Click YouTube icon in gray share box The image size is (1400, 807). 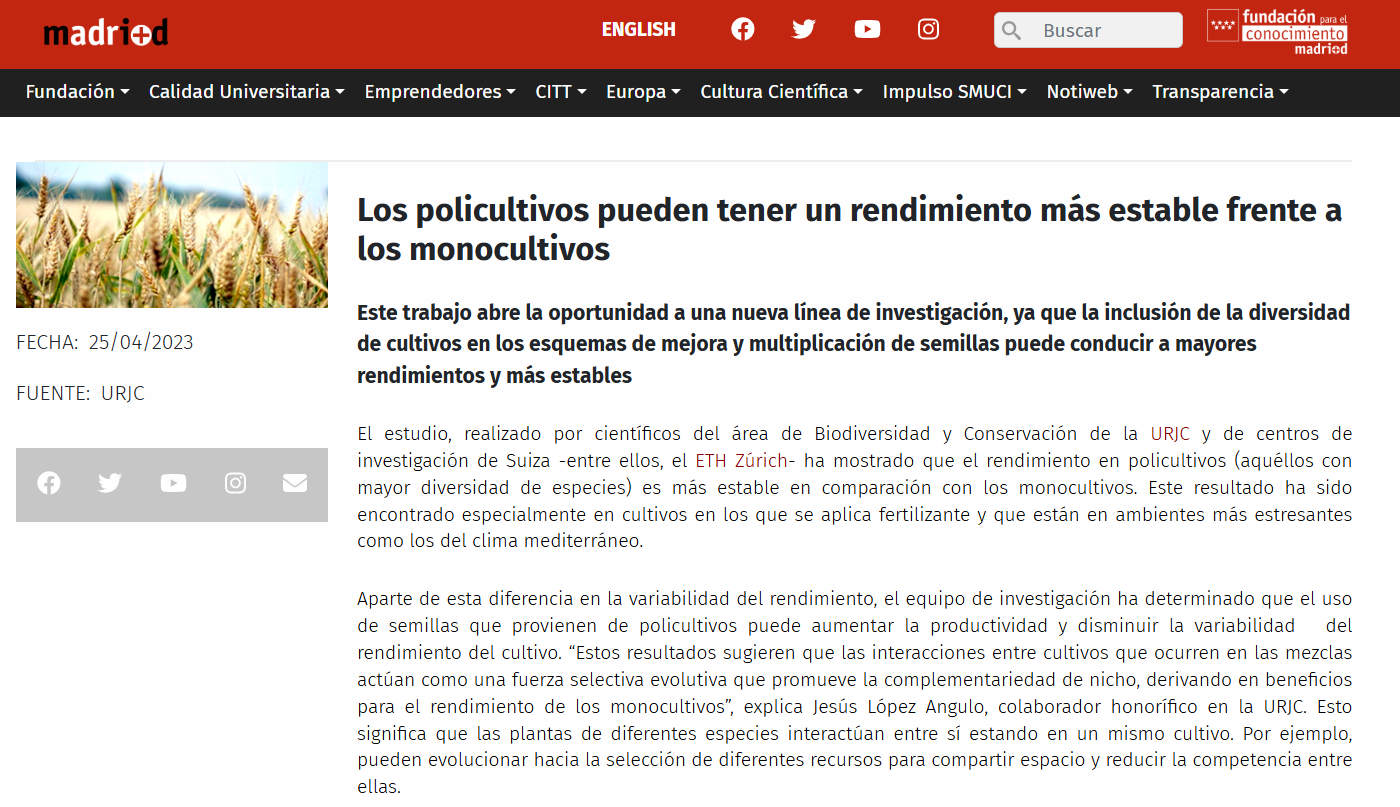[x=173, y=484]
